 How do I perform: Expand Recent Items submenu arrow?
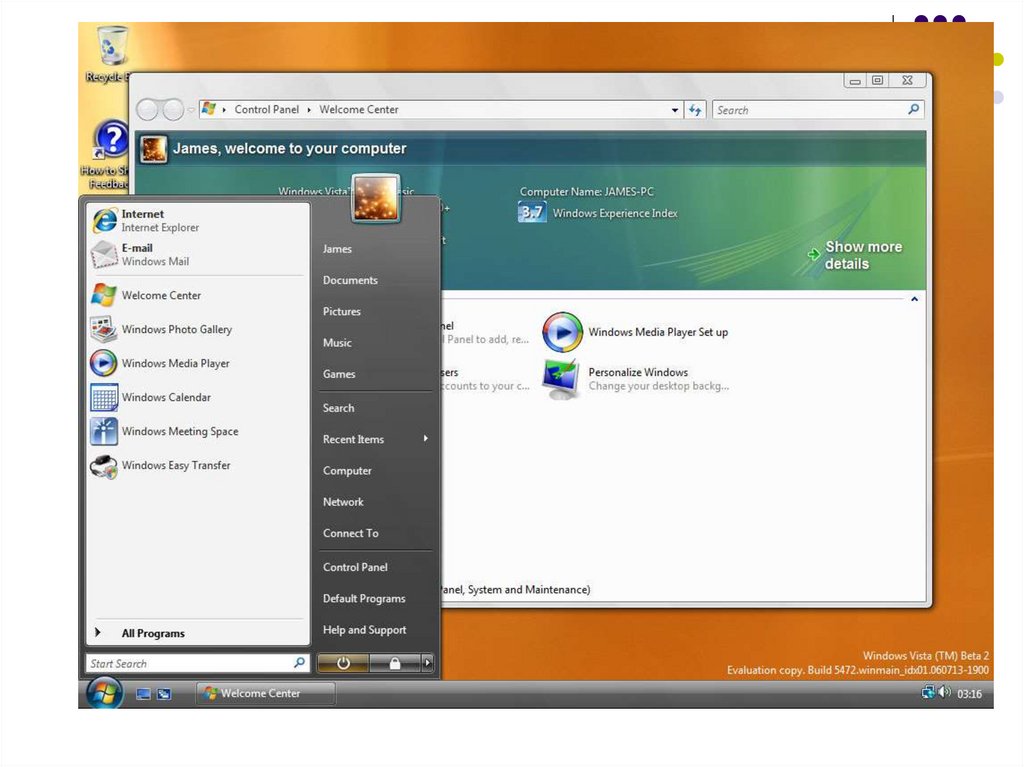tap(425, 438)
